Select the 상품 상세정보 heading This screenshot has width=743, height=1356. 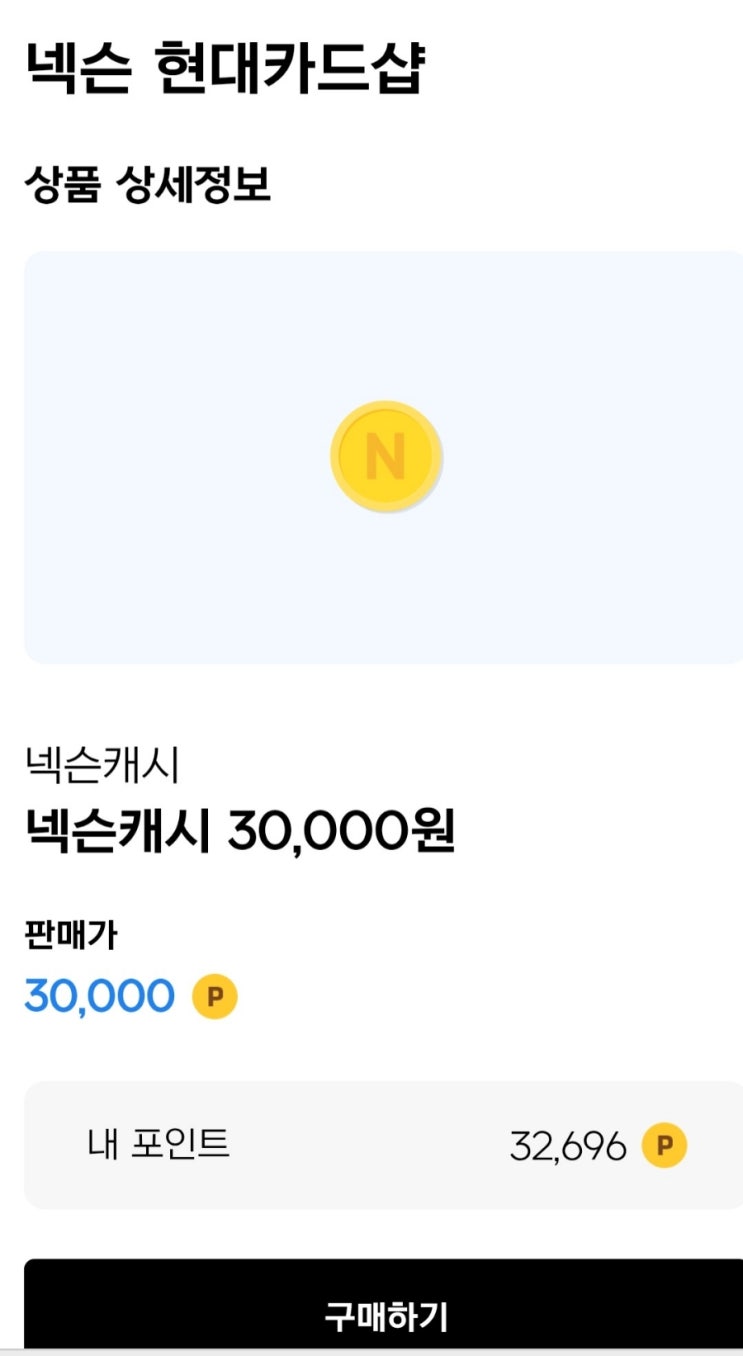click(148, 185)
